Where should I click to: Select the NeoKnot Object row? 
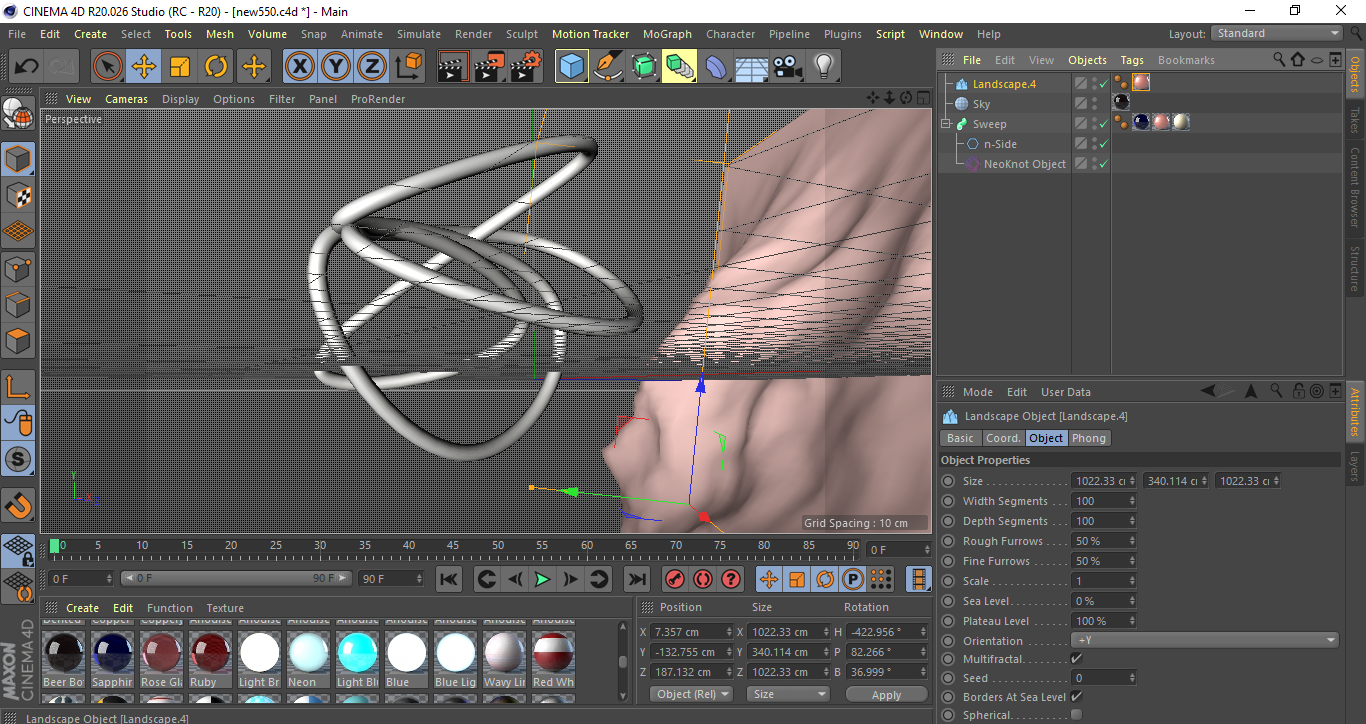(1024, 164)
